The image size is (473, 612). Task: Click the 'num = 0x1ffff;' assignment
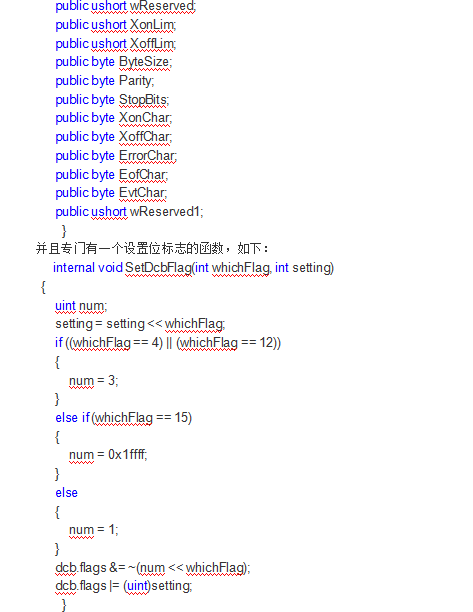(108, 455)
